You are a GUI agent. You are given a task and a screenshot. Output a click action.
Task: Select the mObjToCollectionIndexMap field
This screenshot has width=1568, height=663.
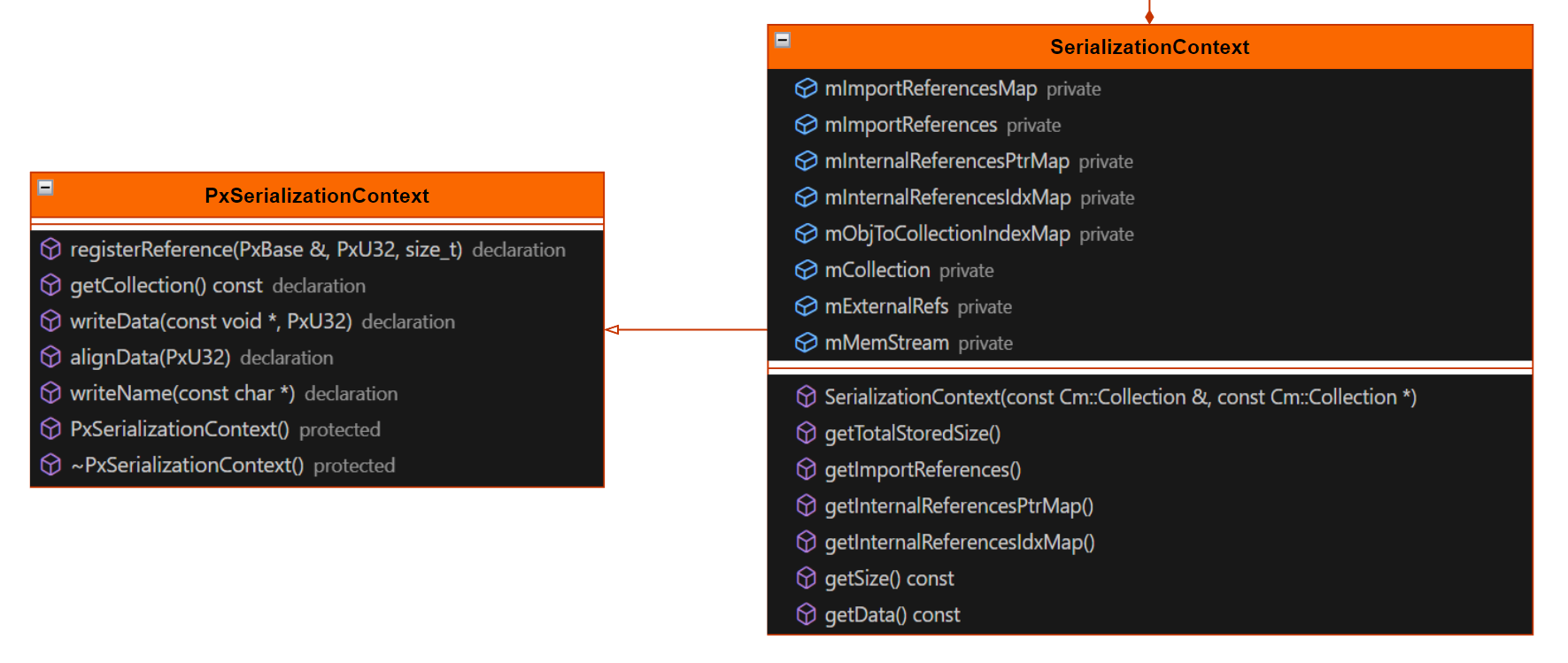(946, 234)
